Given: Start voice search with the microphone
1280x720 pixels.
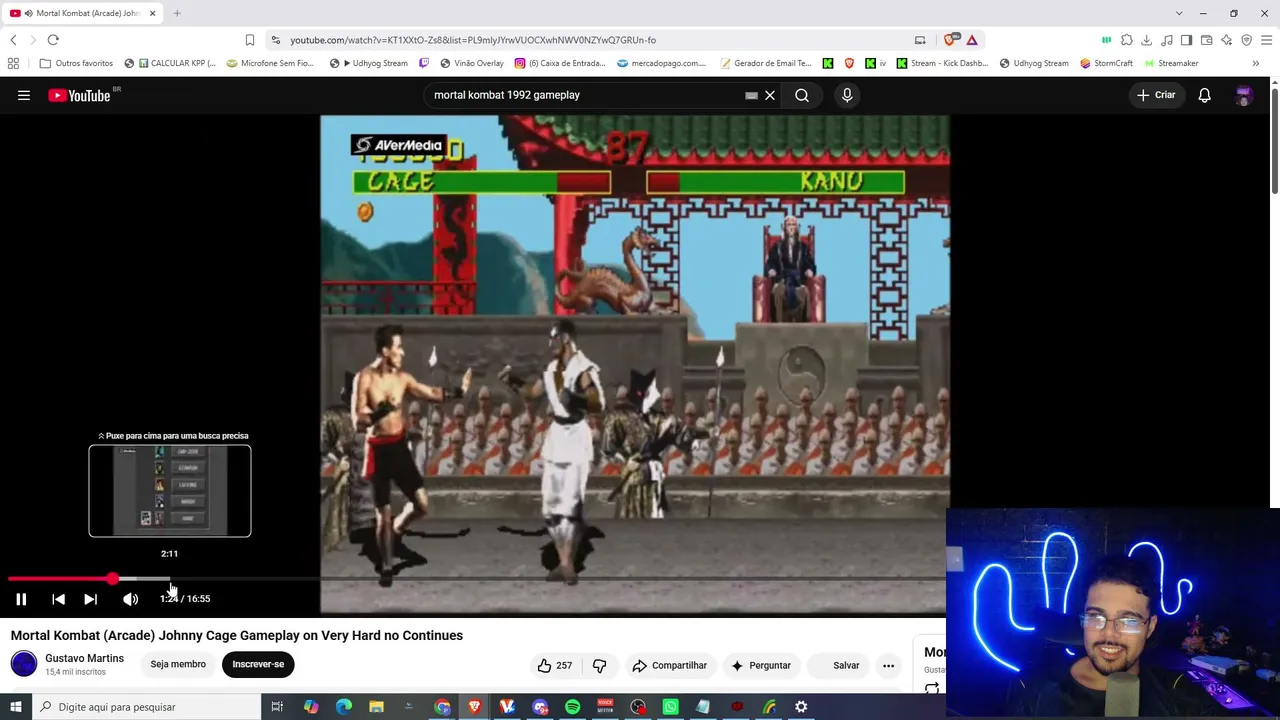Looking at the screenshot, I should (x=847, y=95).
